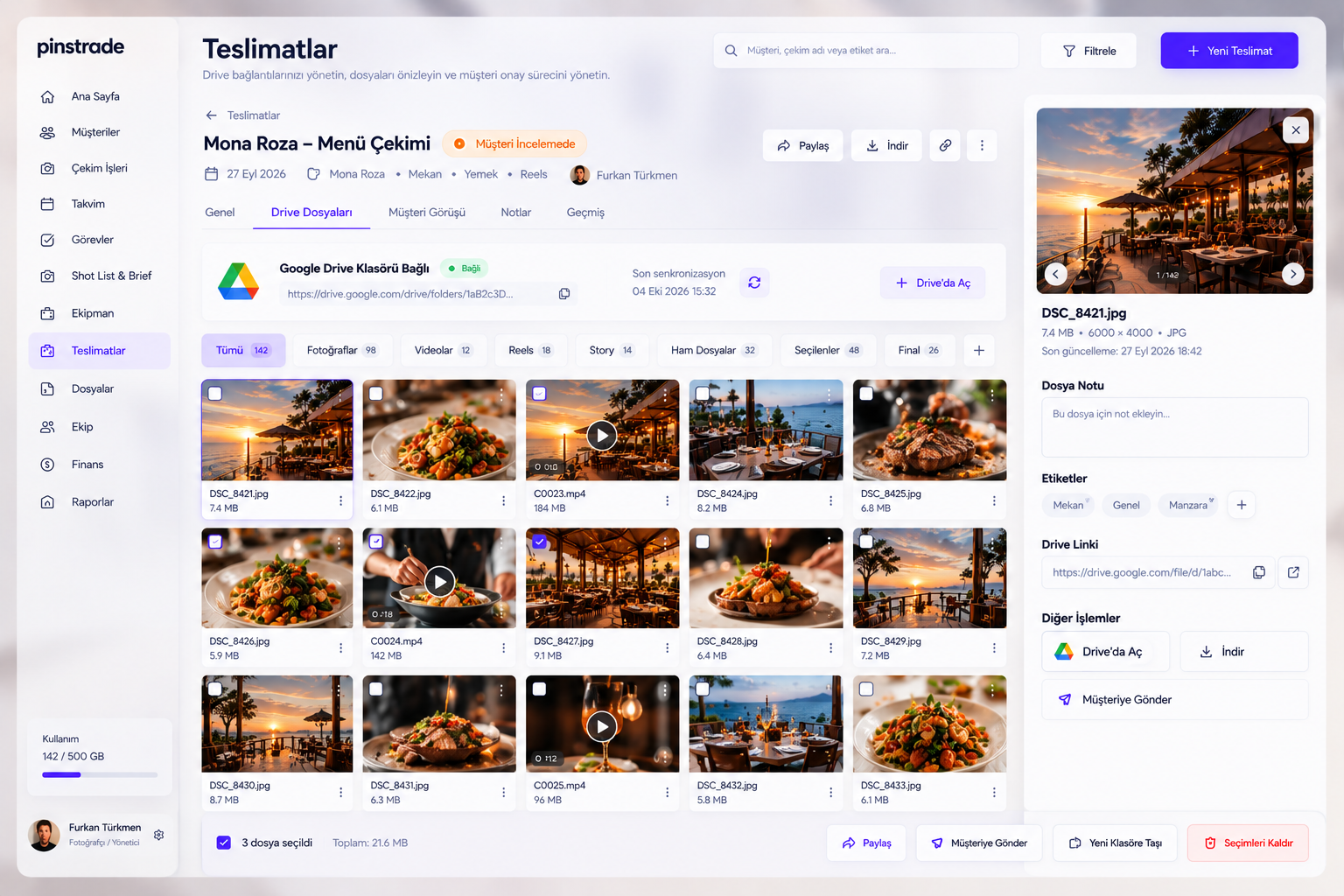This screenshot has width=1344, height=896.
Task: Click the Dosya Notu text field
Action: [1174, 427]
